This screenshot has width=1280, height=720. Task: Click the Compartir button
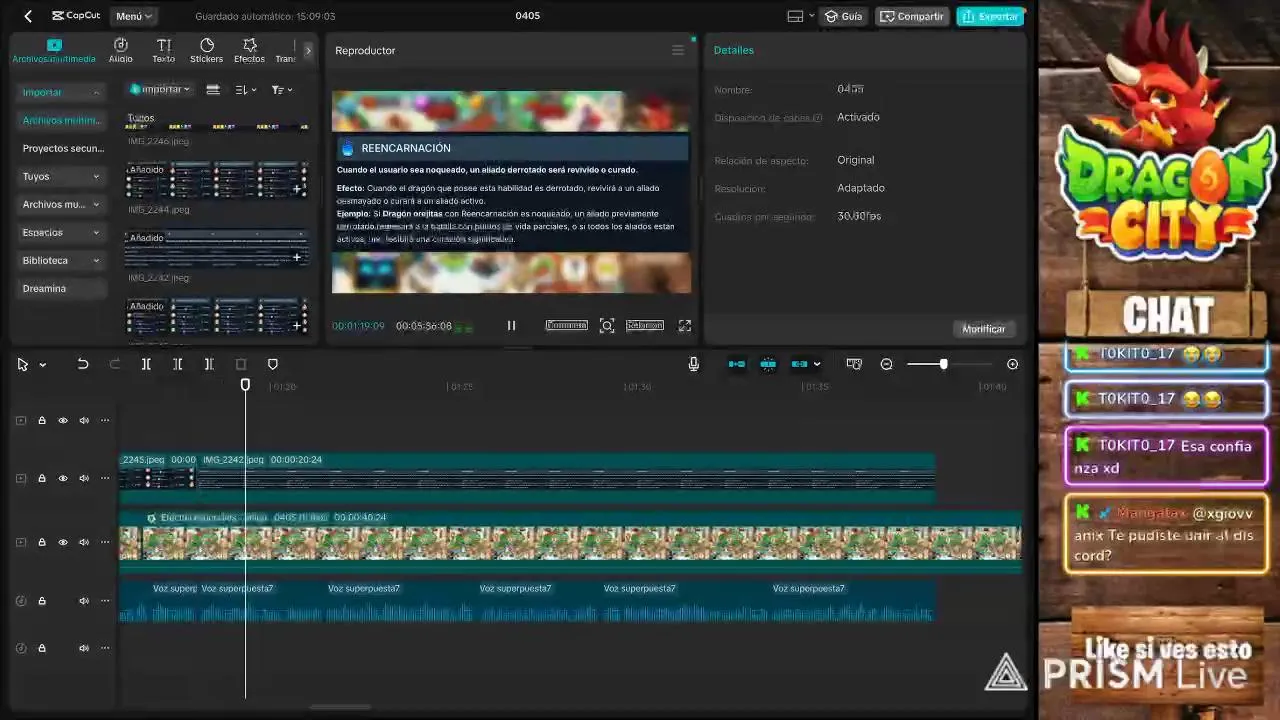pyautogui.click(x=911, y=16)
